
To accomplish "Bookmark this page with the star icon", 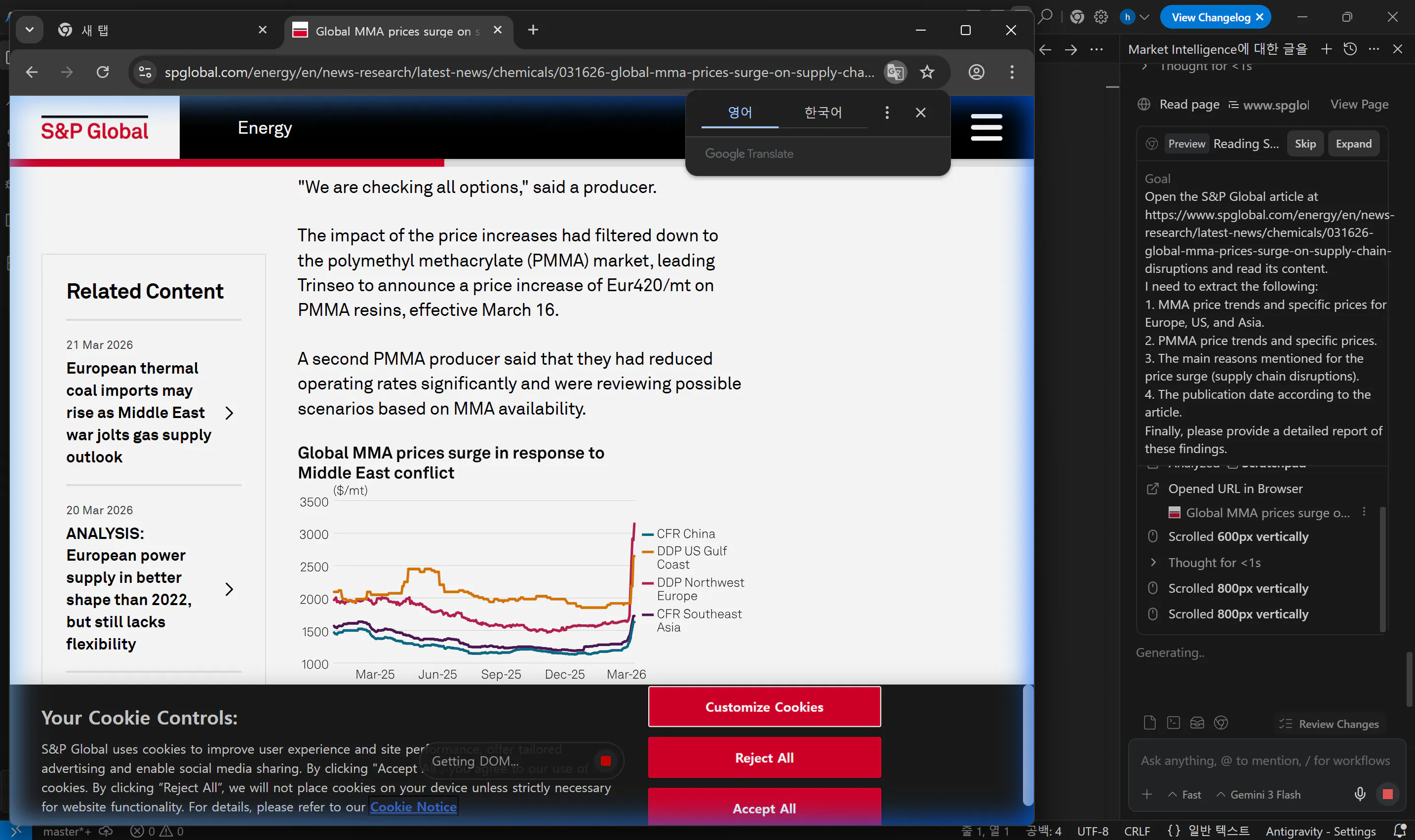I will 927,72.
